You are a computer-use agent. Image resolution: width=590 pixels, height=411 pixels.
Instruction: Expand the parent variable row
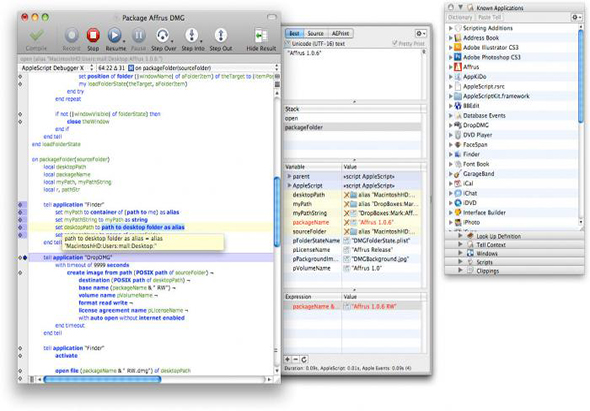(289, 176)
